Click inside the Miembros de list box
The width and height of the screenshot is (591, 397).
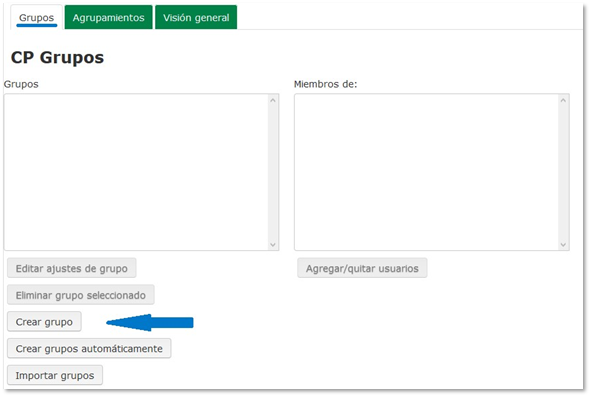pyautogui.click(x=427, y=172)
